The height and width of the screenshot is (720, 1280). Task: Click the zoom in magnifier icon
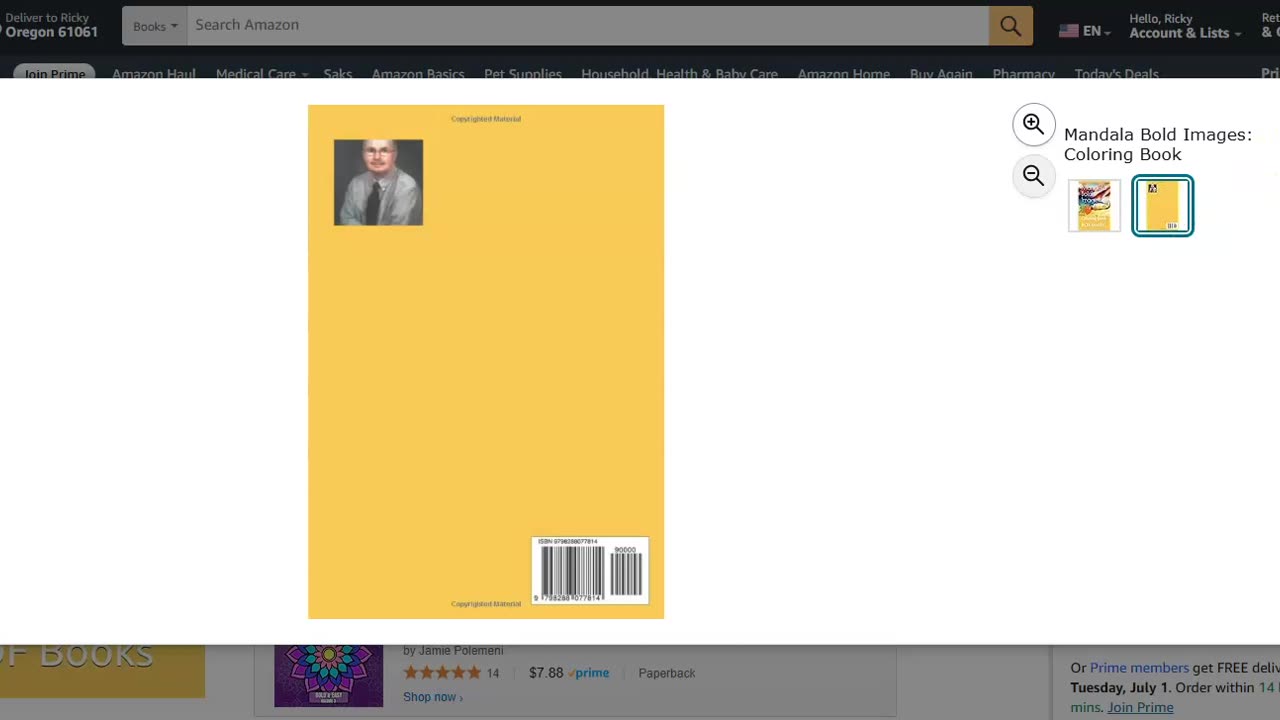1034,125
